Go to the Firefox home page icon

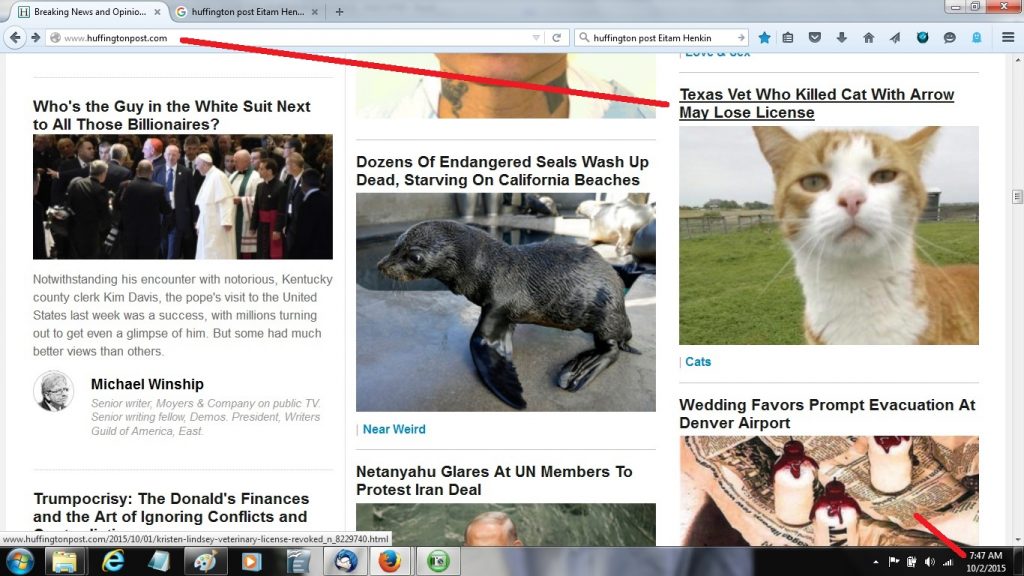(868, 38)
